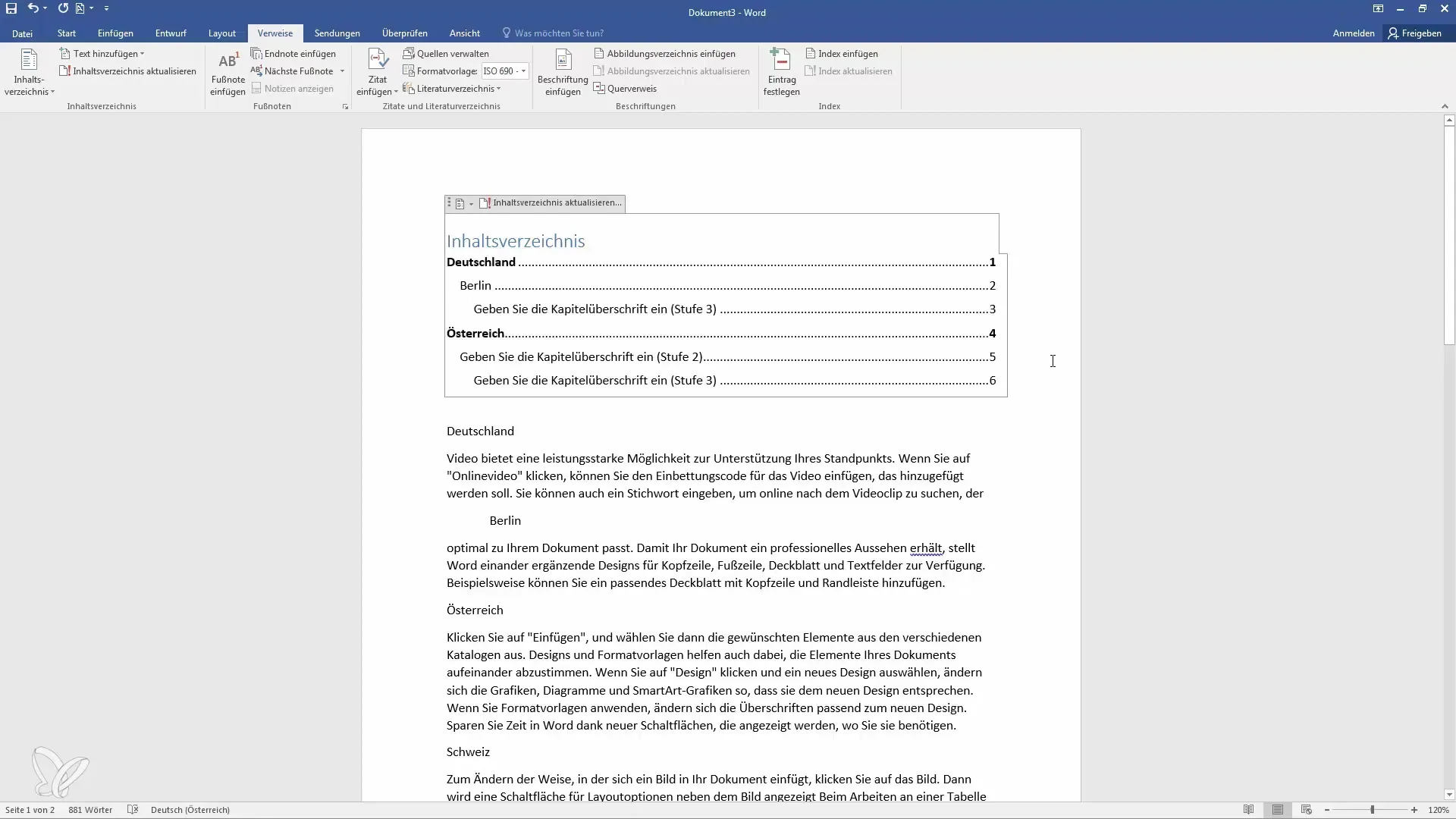Click the Schweiz heading in the document

[468, 752]
